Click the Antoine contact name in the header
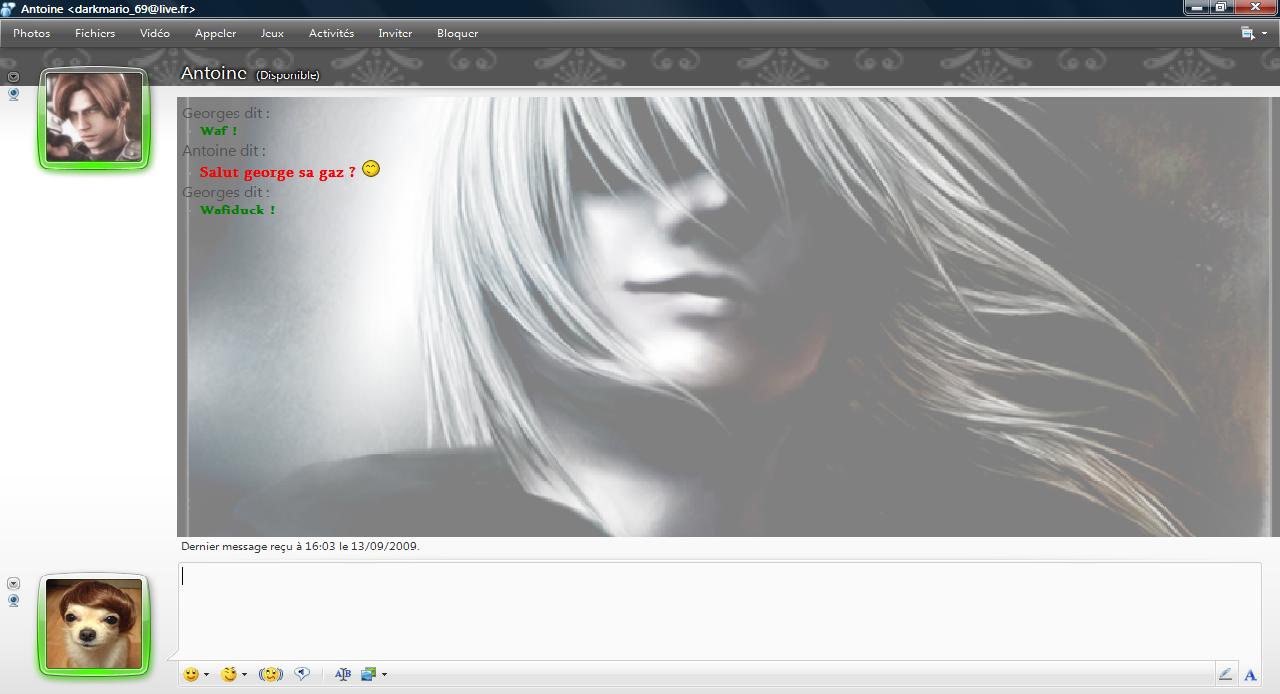Screen dimensions: 1280x694 [213, 73]
